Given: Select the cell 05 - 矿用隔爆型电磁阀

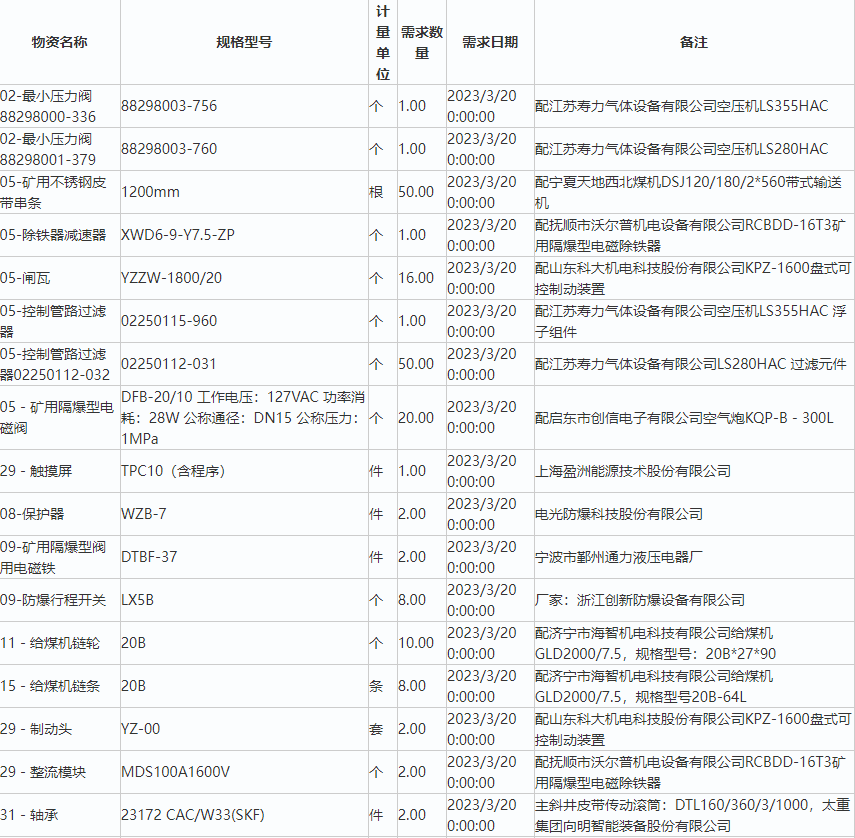Looking at the screenshot, I should click(x=59, y=418).
